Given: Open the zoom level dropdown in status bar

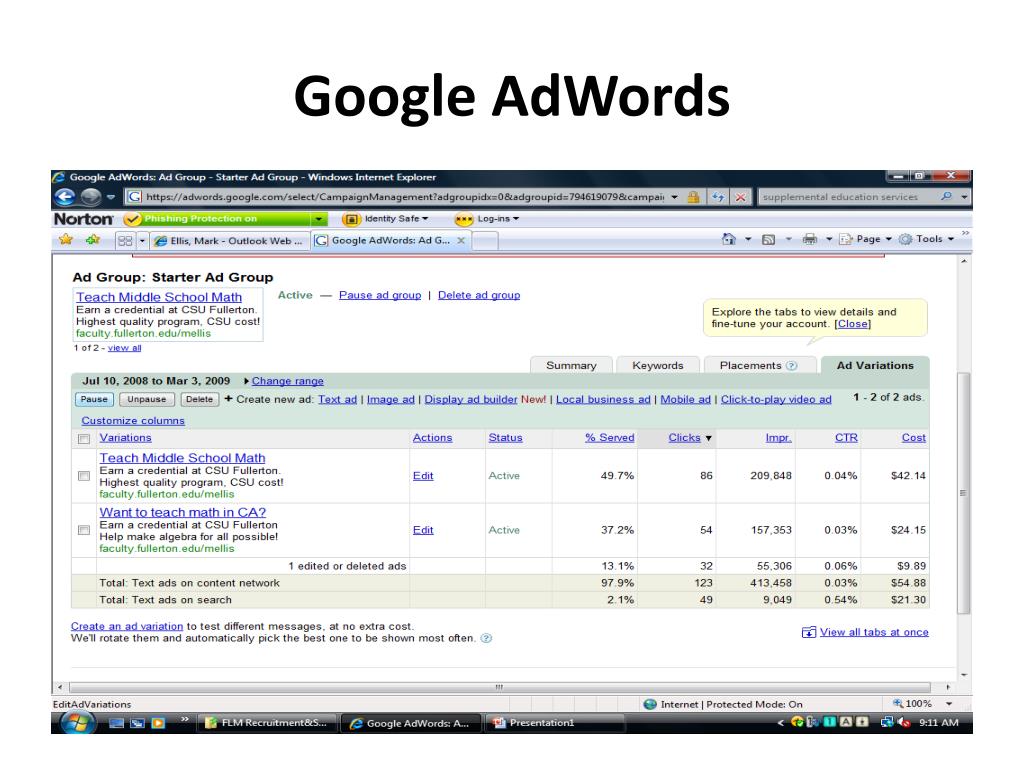Looking at the screenshot, I should (x=949, y=704).
